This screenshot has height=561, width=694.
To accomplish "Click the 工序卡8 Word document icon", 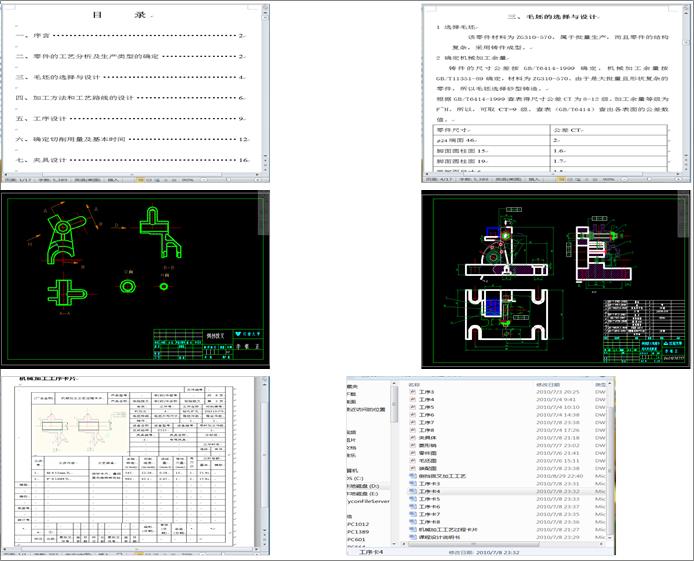I will click(x=413, y=522).
